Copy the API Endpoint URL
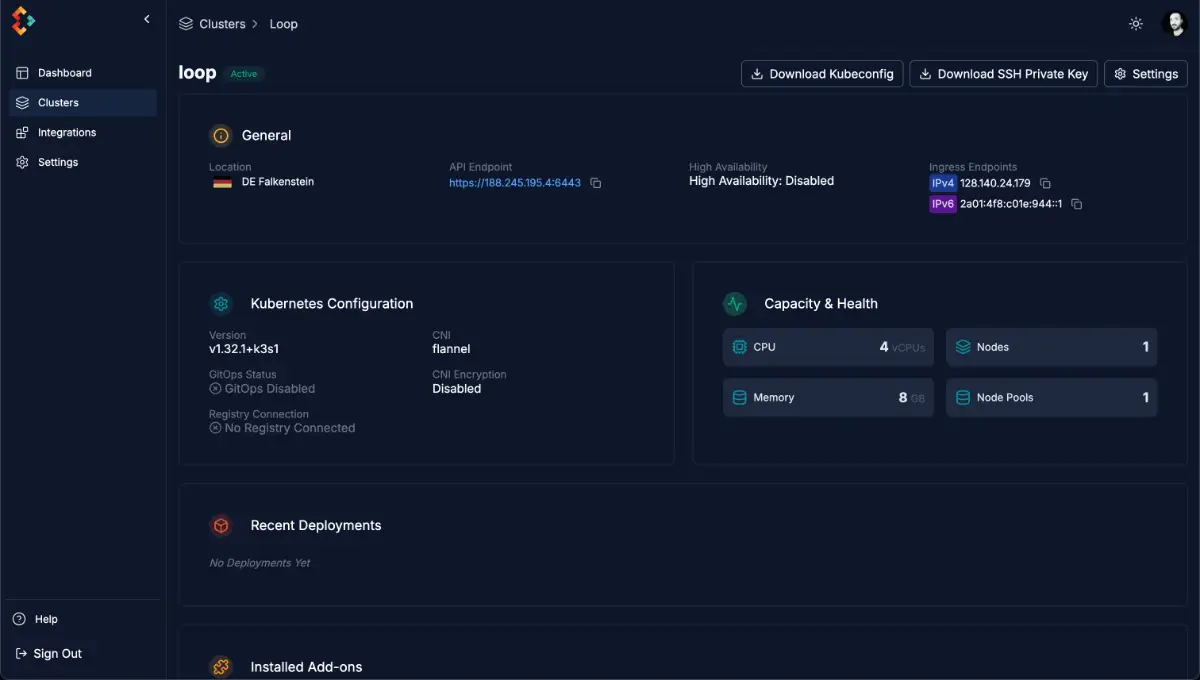Image resolution: width=1200 pixels, height=680 pixels. point(596,183)
